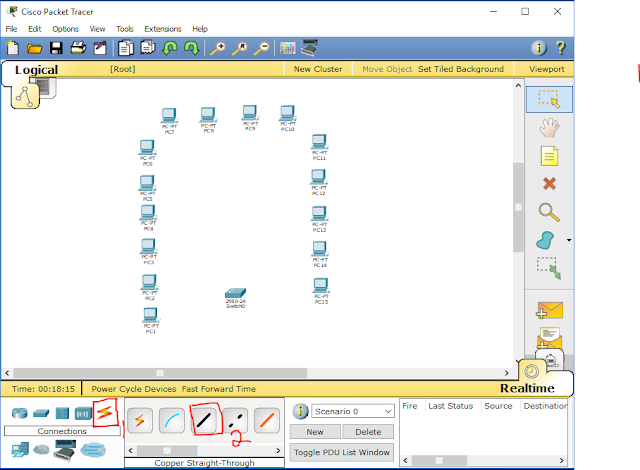Select the Multiuser Connection category
The height and width of the screenshot is (470, 640).
[93, 450]
